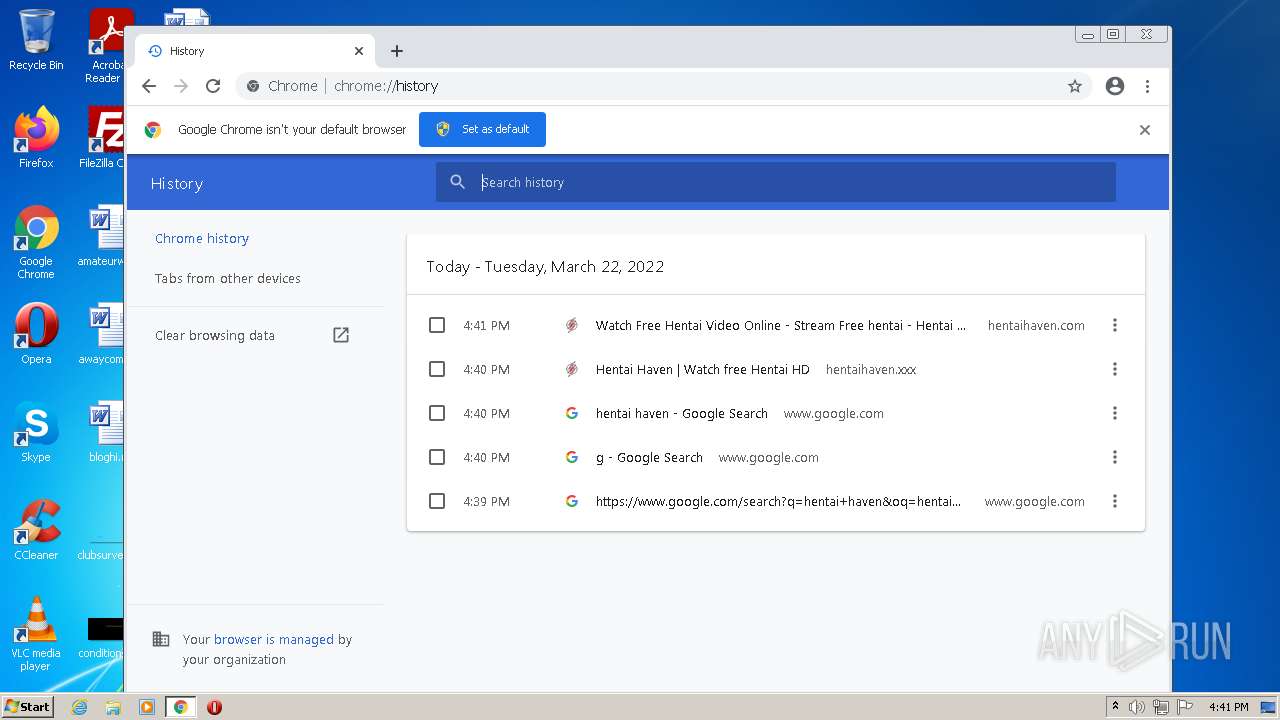
Task: Open the Firefox desktop shortcut
Action: (36, 138)
